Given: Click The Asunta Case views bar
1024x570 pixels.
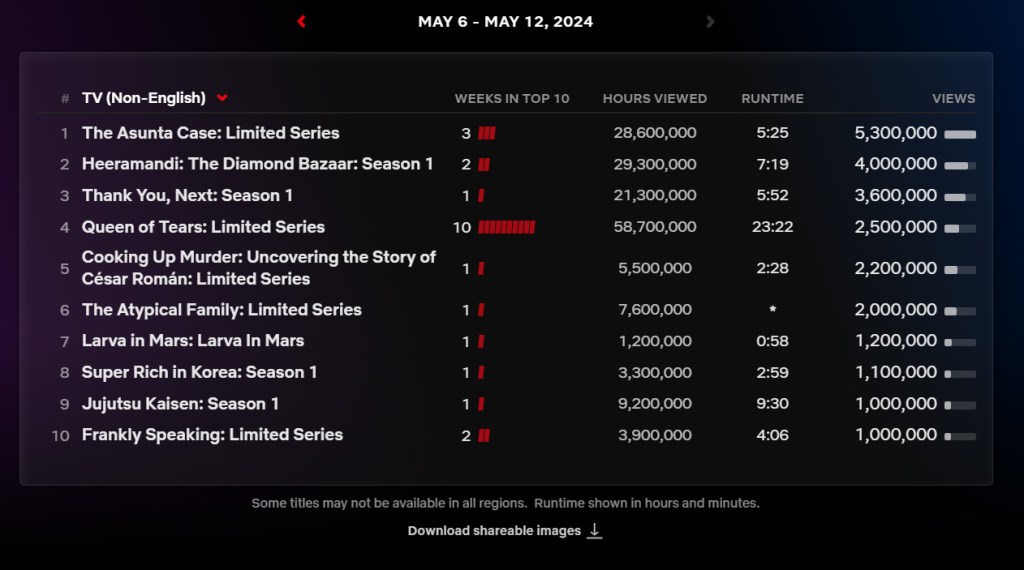Looking at the screenshot, I should tap(960, 134).
